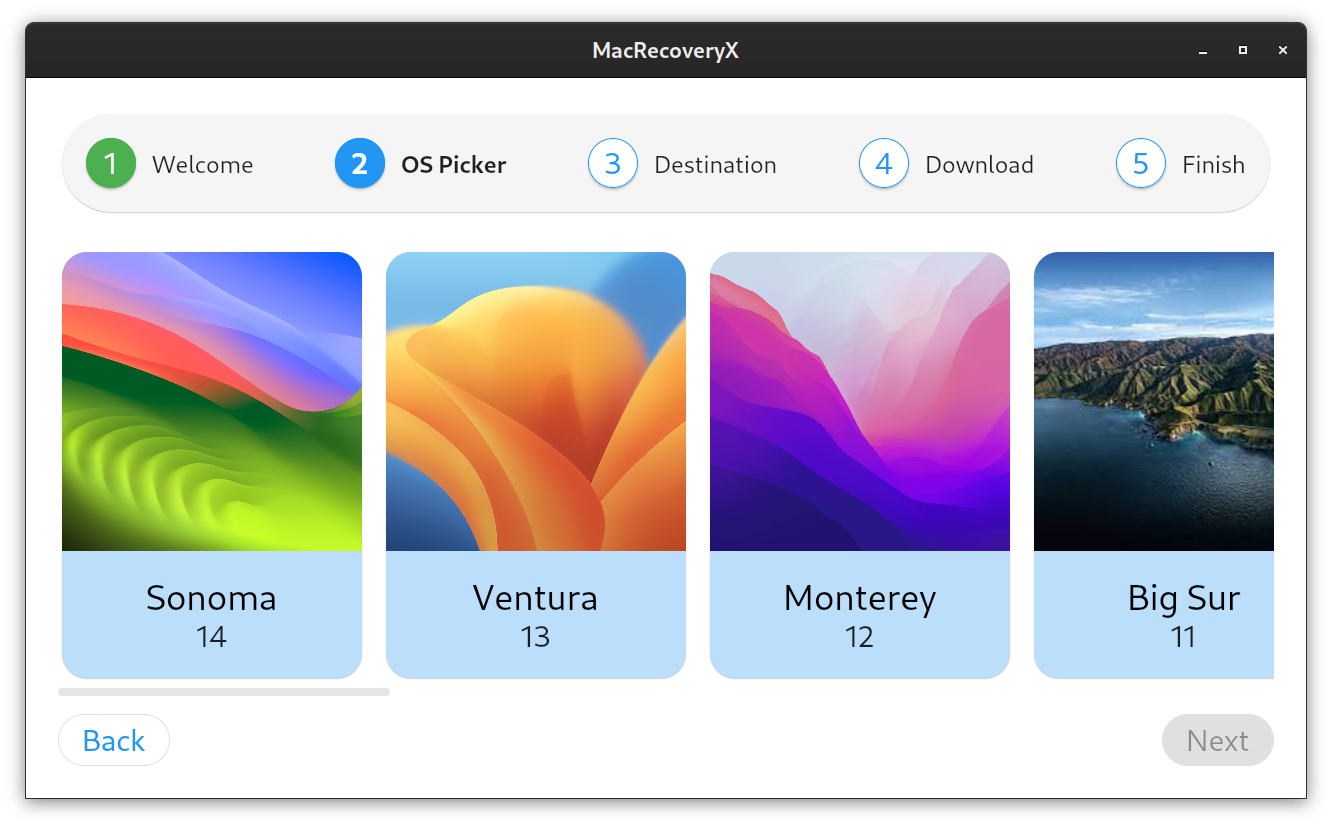Screen dimensions: 1332x827
Task: Click the disabled Next button
Action: pyautogui.click(x=1218, y=740)
